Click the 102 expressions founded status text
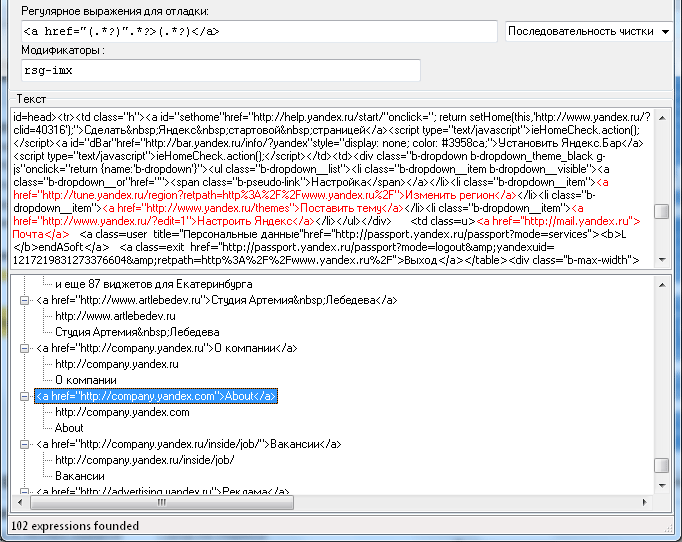This screenshot has height=542, width=682. coord(75,526)
